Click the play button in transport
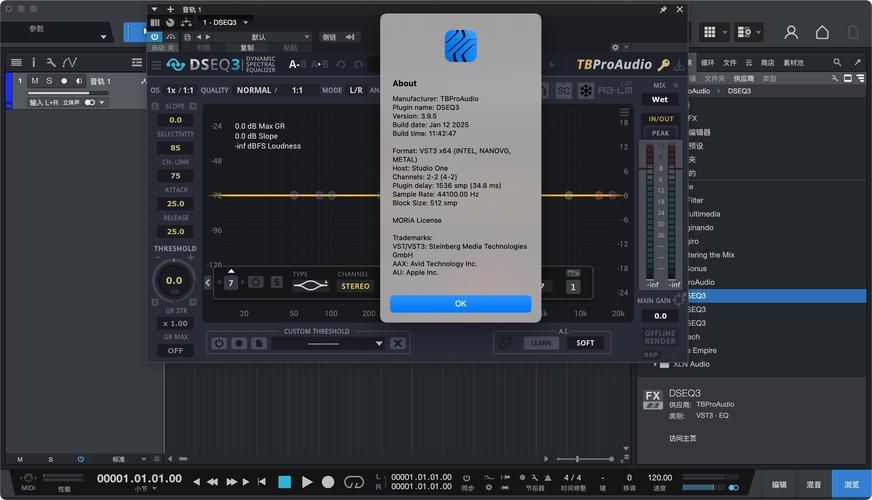Screen dimensions: 872x500 click(x=306, y=482)
